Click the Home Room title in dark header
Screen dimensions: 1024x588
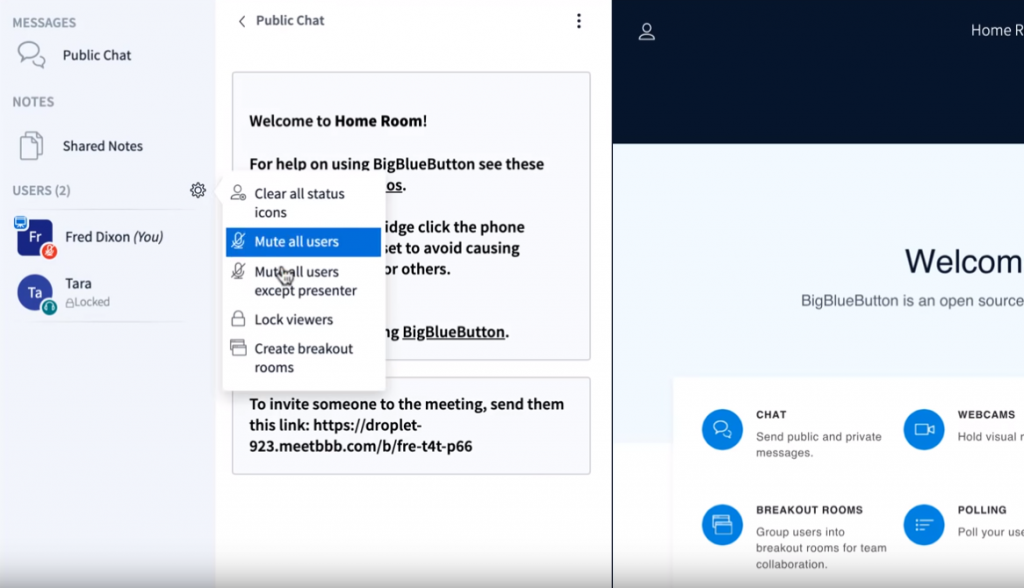tap(997, 30)
